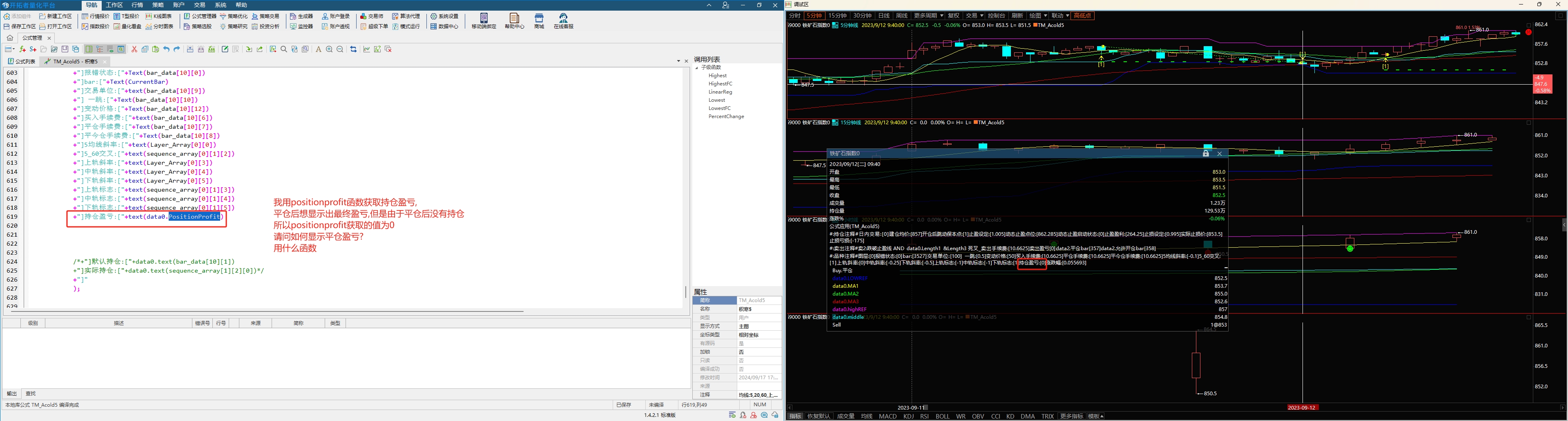Switch chart to 15分钟 period
1568x421 pixels.
coord(838,16)
